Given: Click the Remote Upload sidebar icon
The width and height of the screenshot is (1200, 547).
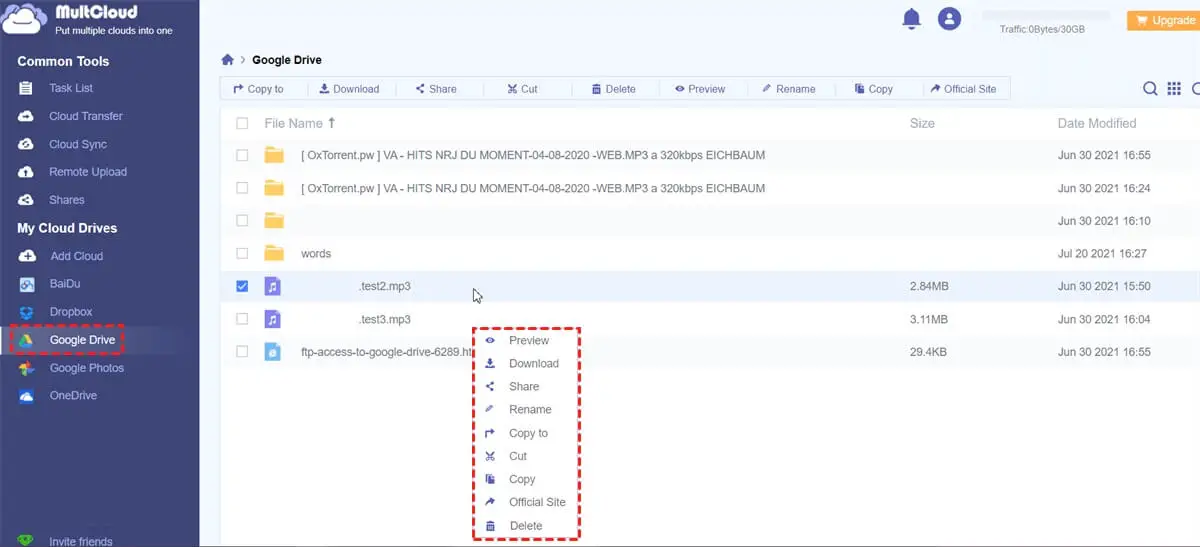Looking at the screenshot, I should tap(27, 172).
